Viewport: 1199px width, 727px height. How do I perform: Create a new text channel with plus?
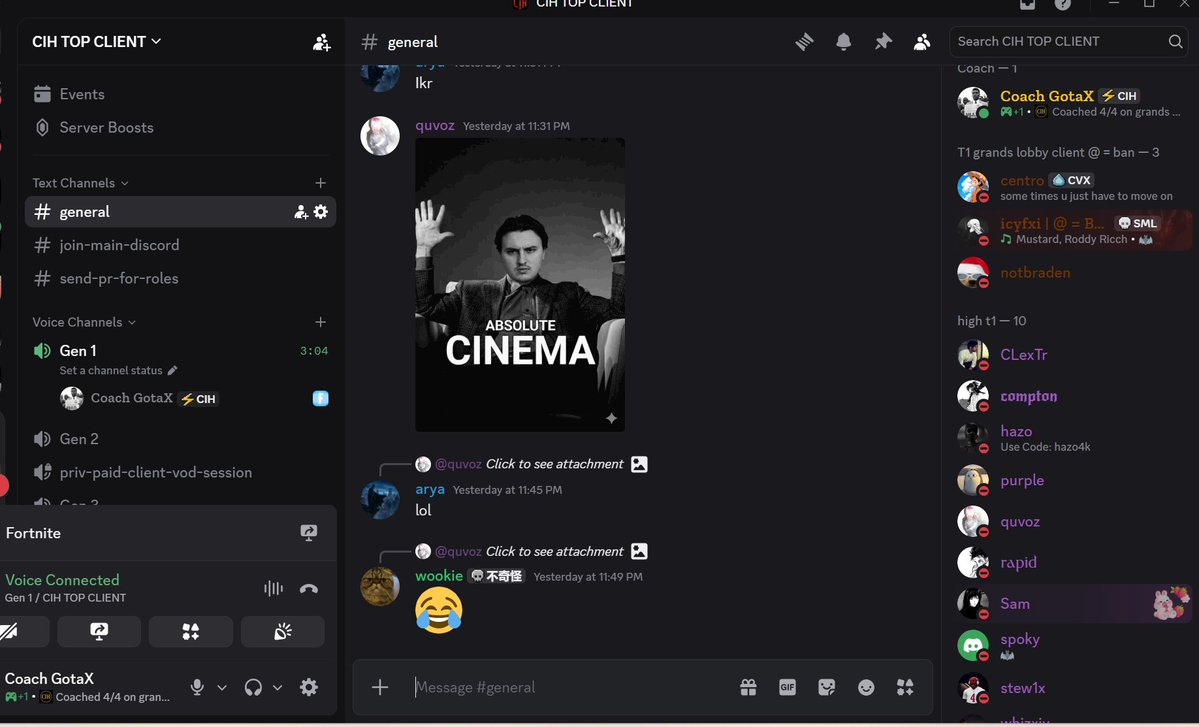coord(320,183)
